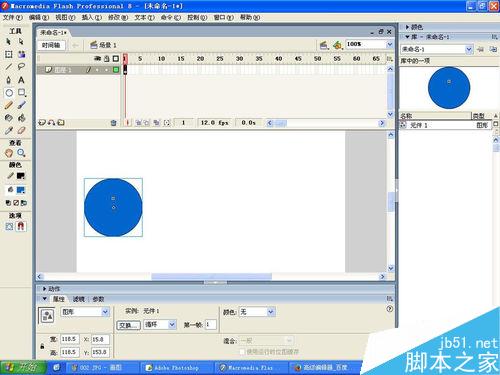Collapse the Properties panel triangle
500x375 pixels.
pyautogui.click(x=44, y=299)
